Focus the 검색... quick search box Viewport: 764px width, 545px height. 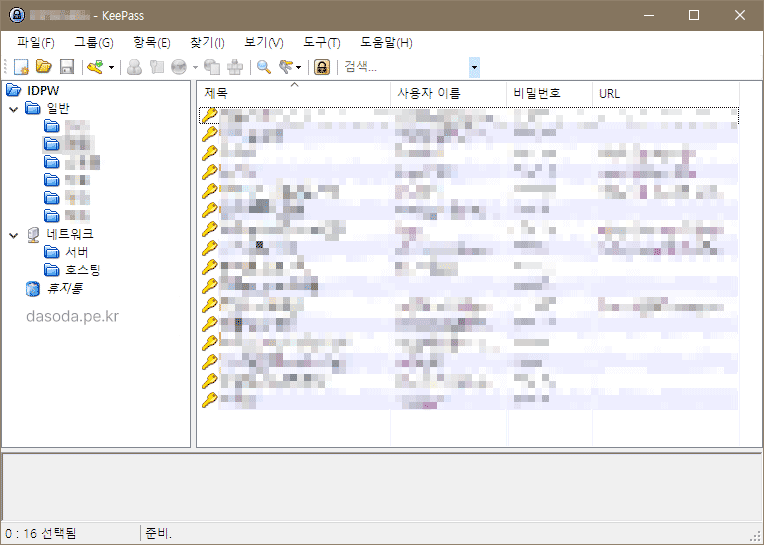pos(405,67)
